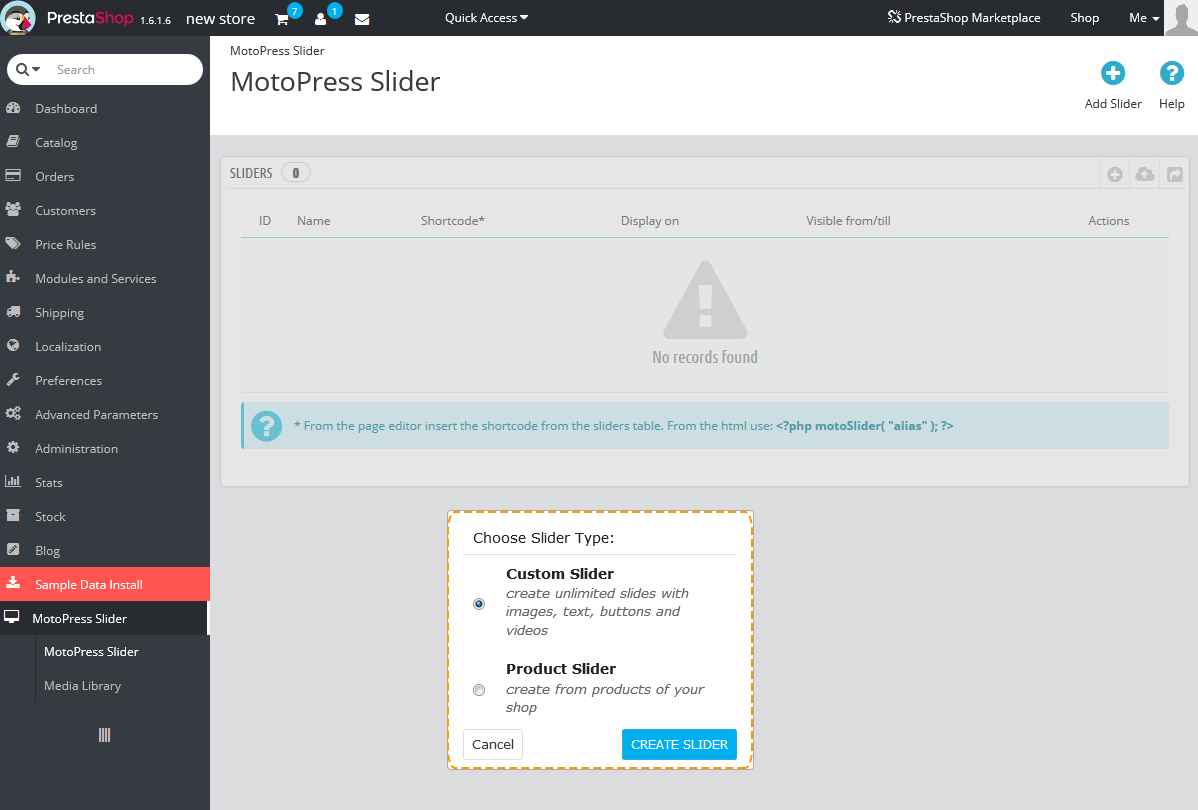Image resolution: width=1198 pixels, height=810 pixels.
Task: Open the Shop link in top bar
Action: [1084, 18]
